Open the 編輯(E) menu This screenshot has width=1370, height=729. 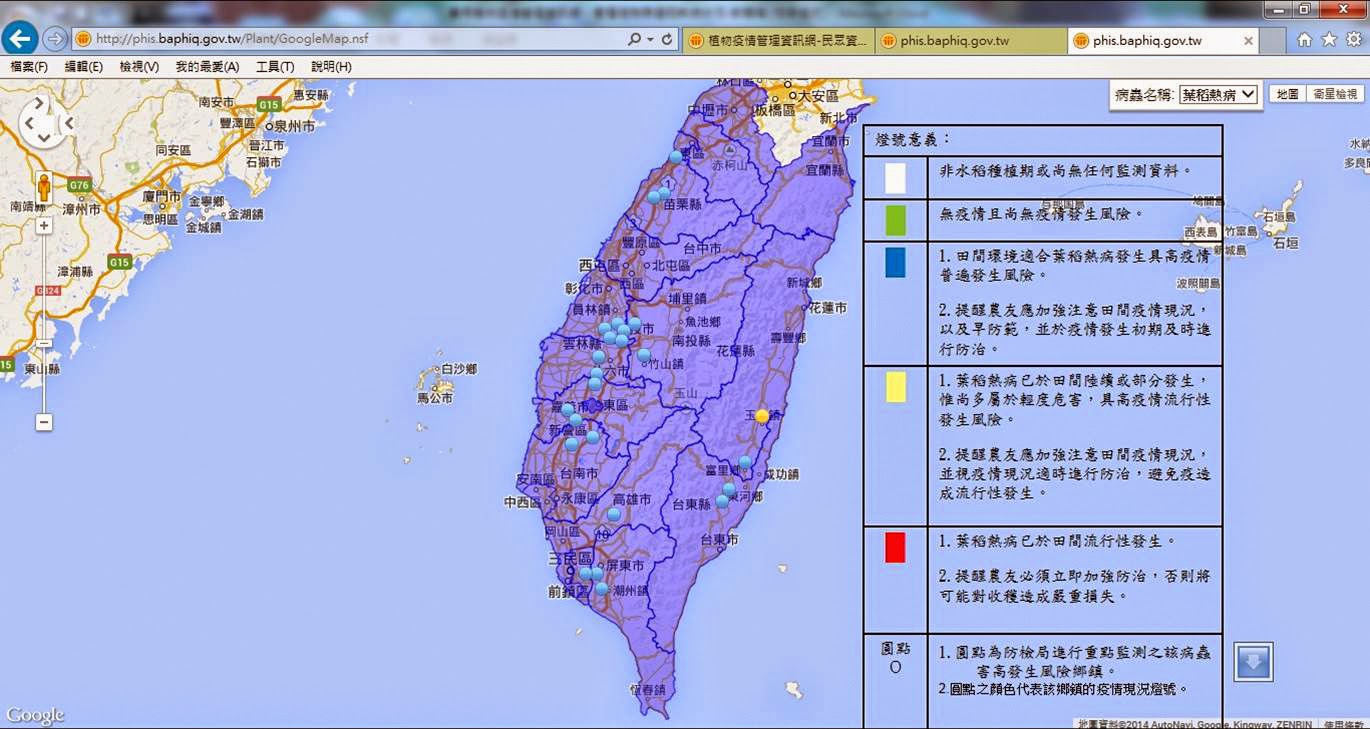(x=84, y=67)
